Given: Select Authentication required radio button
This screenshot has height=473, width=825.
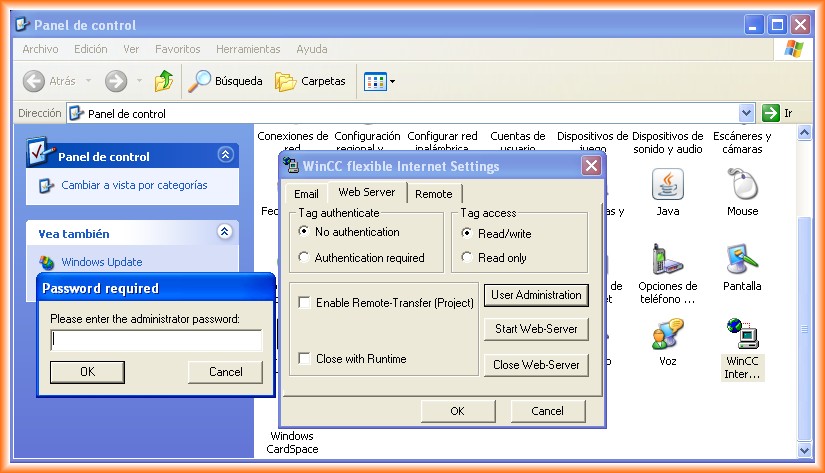Looking at the screenshot, I should 304,258.
